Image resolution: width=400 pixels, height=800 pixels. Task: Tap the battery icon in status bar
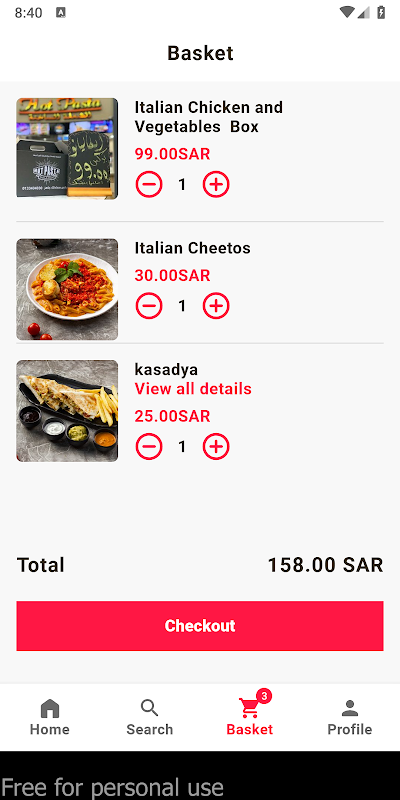pos(381,13)
